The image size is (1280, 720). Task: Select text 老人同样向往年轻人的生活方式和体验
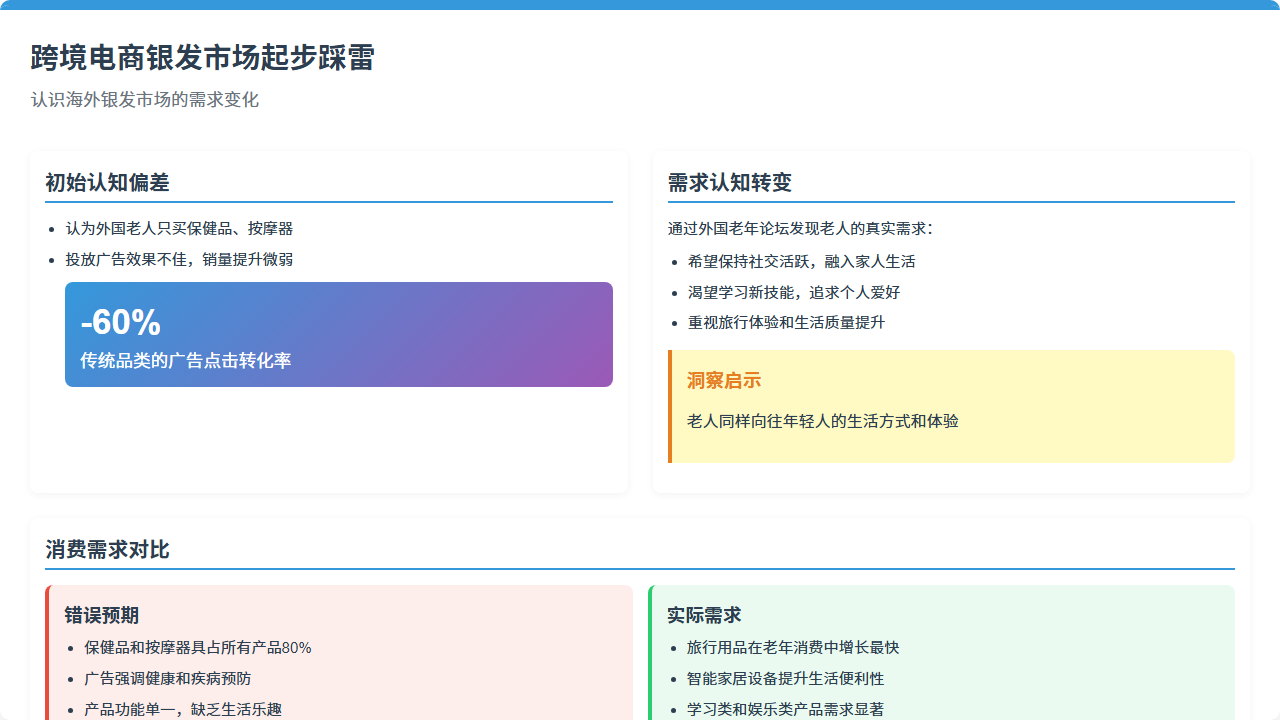[x=823, y=421]
